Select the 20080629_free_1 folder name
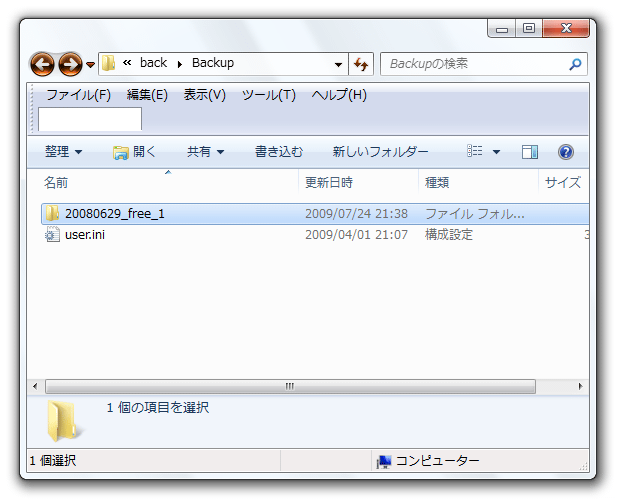The image size is (618, 502). click(115, 214)
